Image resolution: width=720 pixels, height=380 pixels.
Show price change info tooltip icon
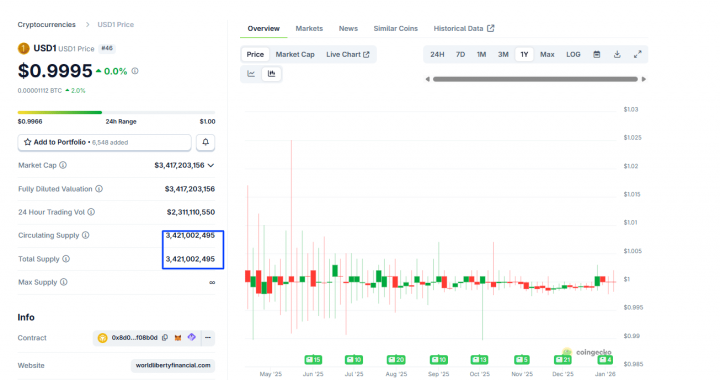pyautogui.click(x=135, y=71)
